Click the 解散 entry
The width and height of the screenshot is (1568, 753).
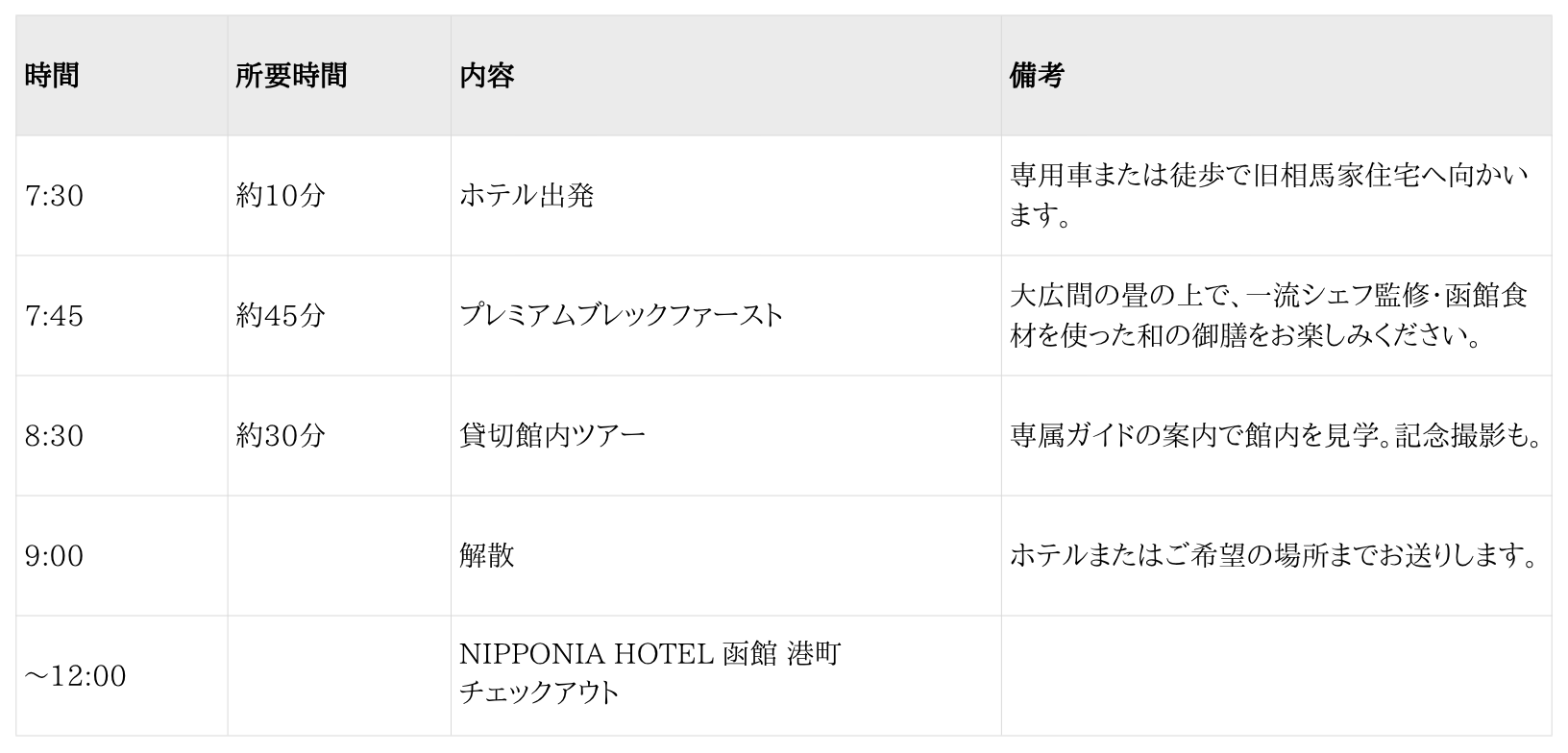tap(487, 556)
